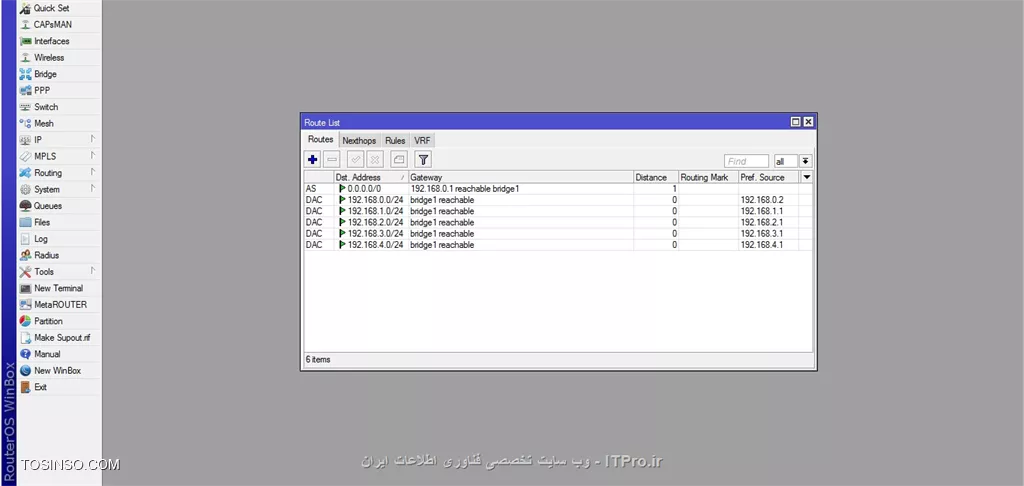Switch to the Rules tab
This screenshot has height=486, width=1024.
[395, 140]
